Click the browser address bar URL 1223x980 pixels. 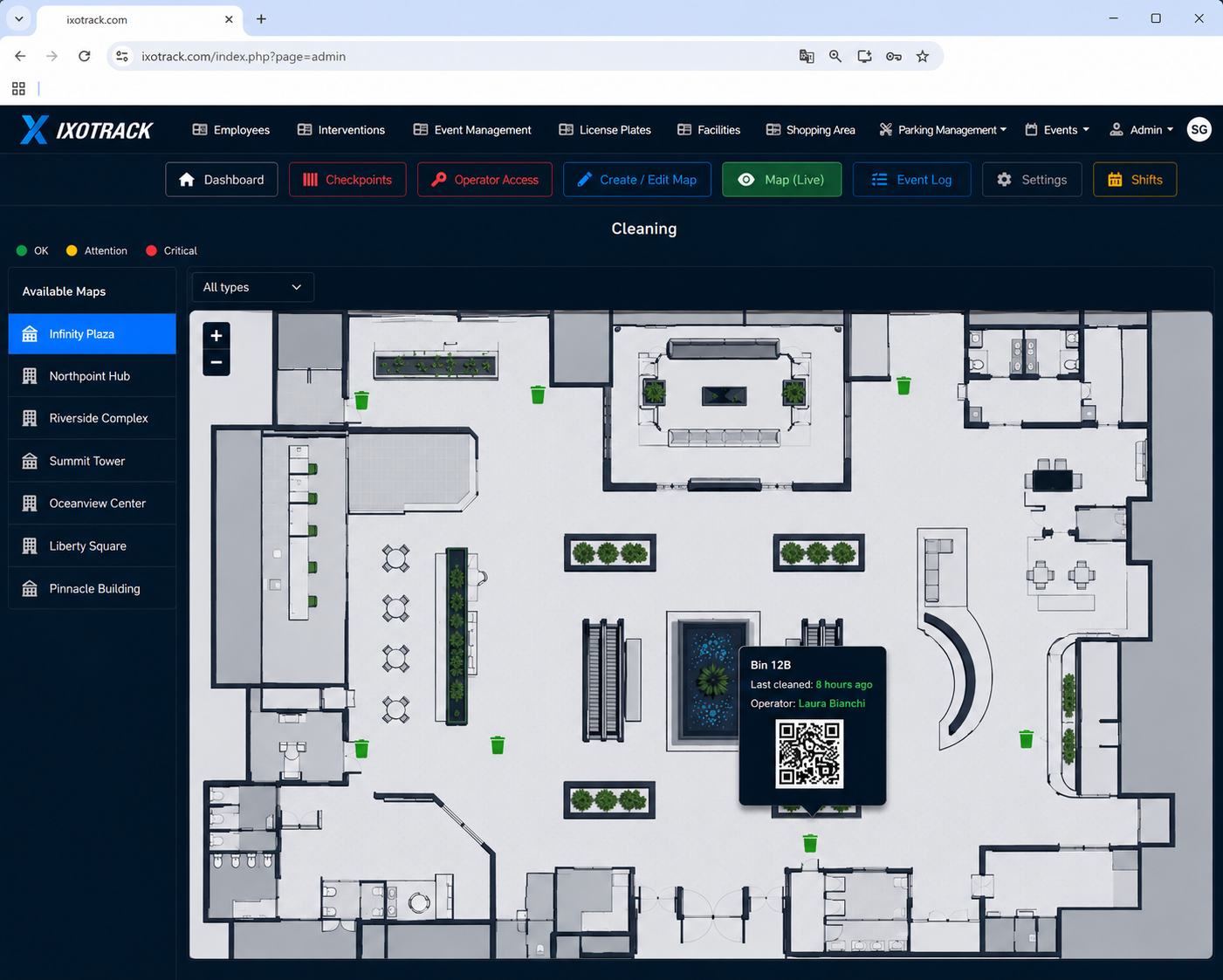click(244, 56)
